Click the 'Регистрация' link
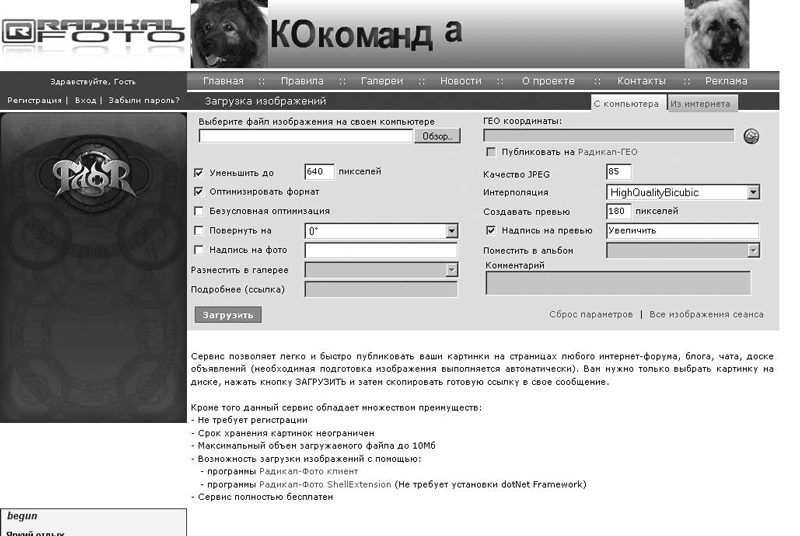The image size is (800, 536). coord(34,100)
